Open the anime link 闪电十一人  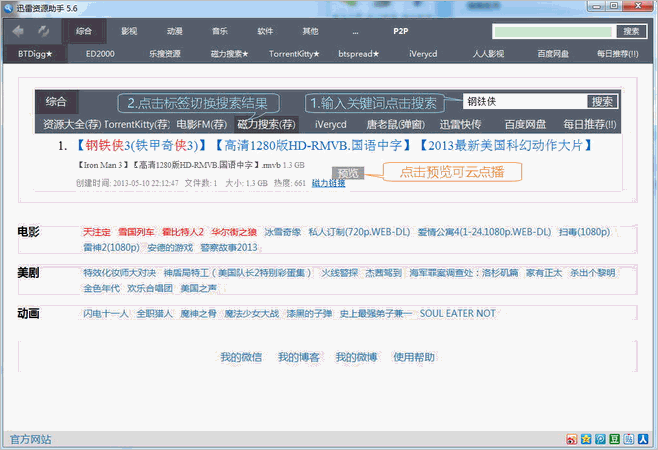105,314
